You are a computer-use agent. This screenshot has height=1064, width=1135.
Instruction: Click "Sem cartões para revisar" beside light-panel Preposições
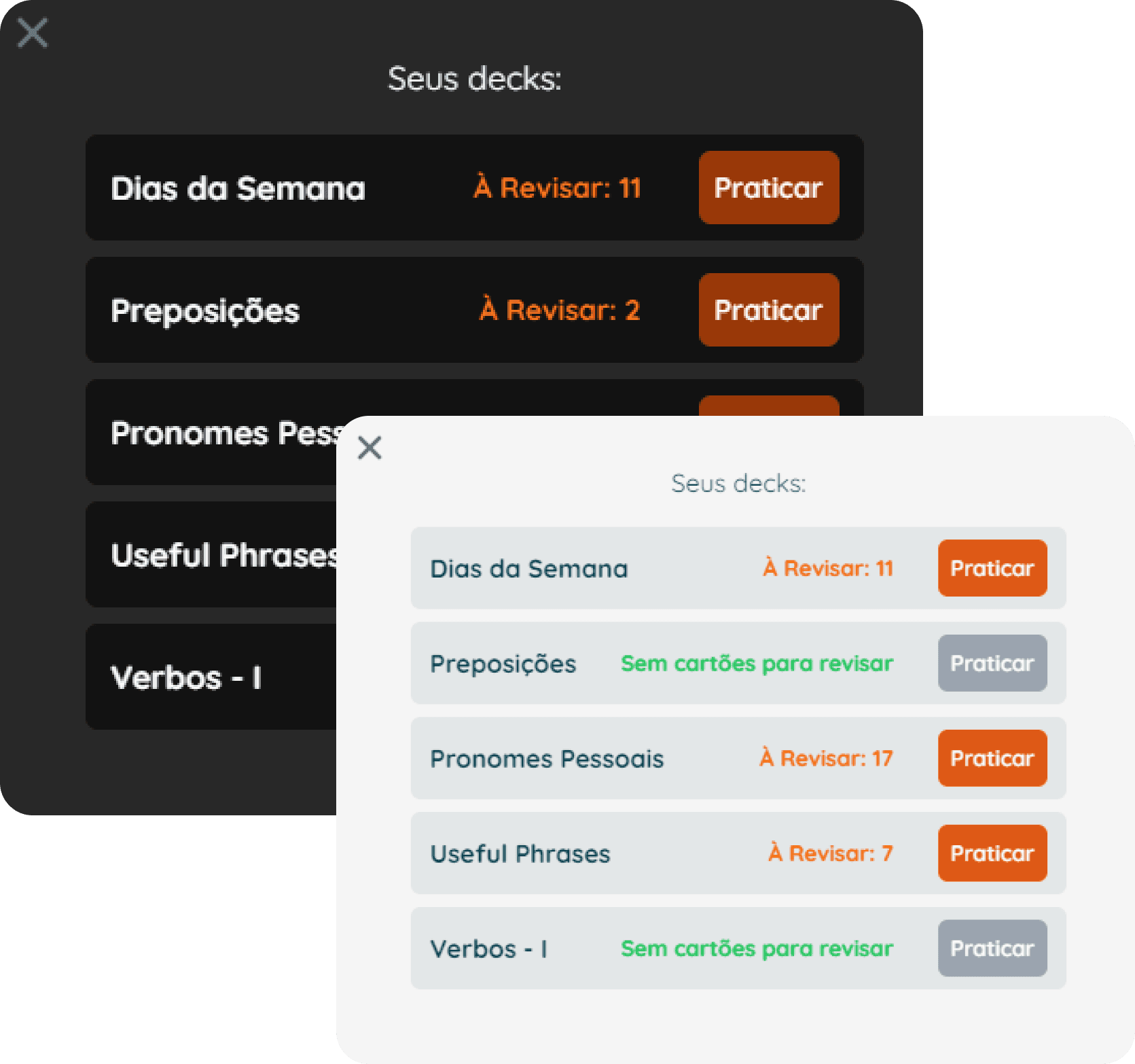point(757,663)
